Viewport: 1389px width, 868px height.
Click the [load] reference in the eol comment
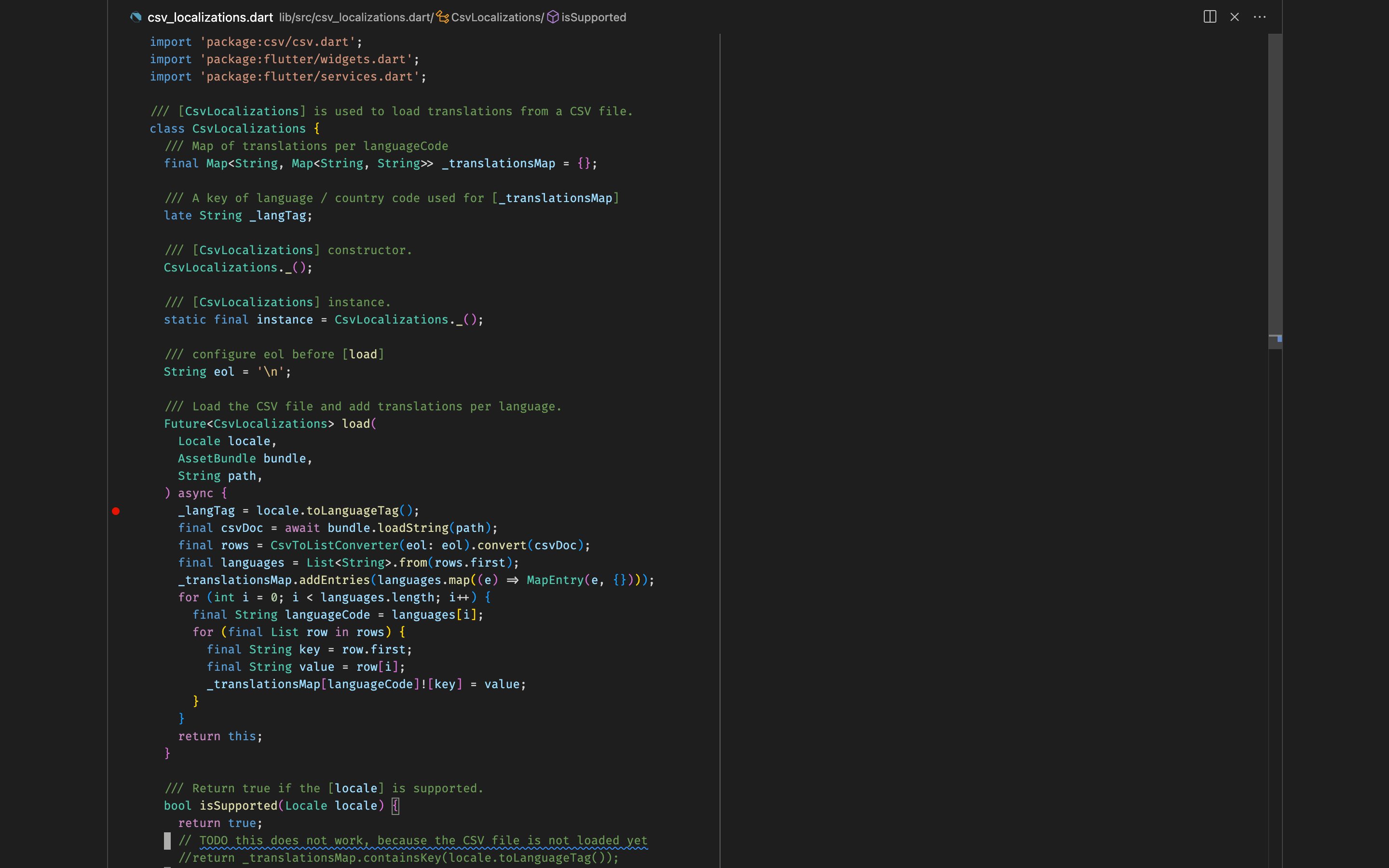[x=363, y=354]
